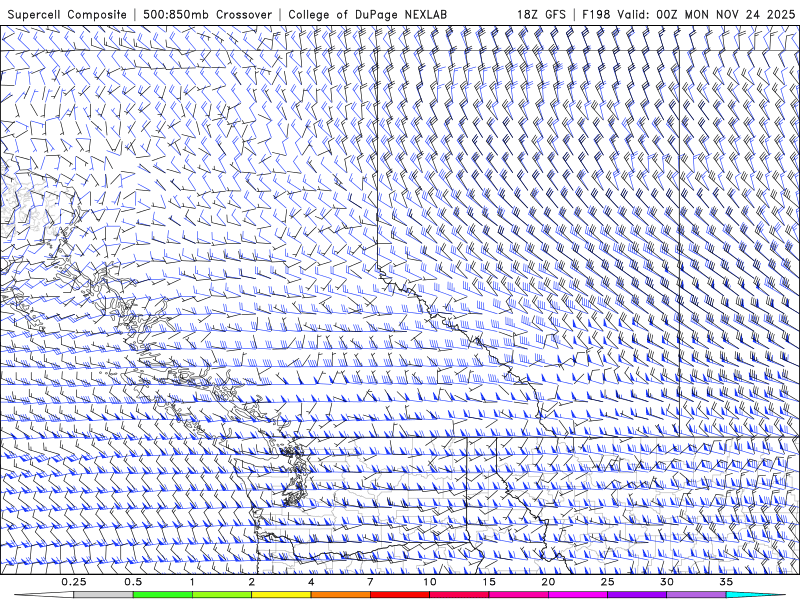This screenshot has height=600, width=800.
Task: Click the "Supercell Composite" title text
Action: click(x=67, y=14)
